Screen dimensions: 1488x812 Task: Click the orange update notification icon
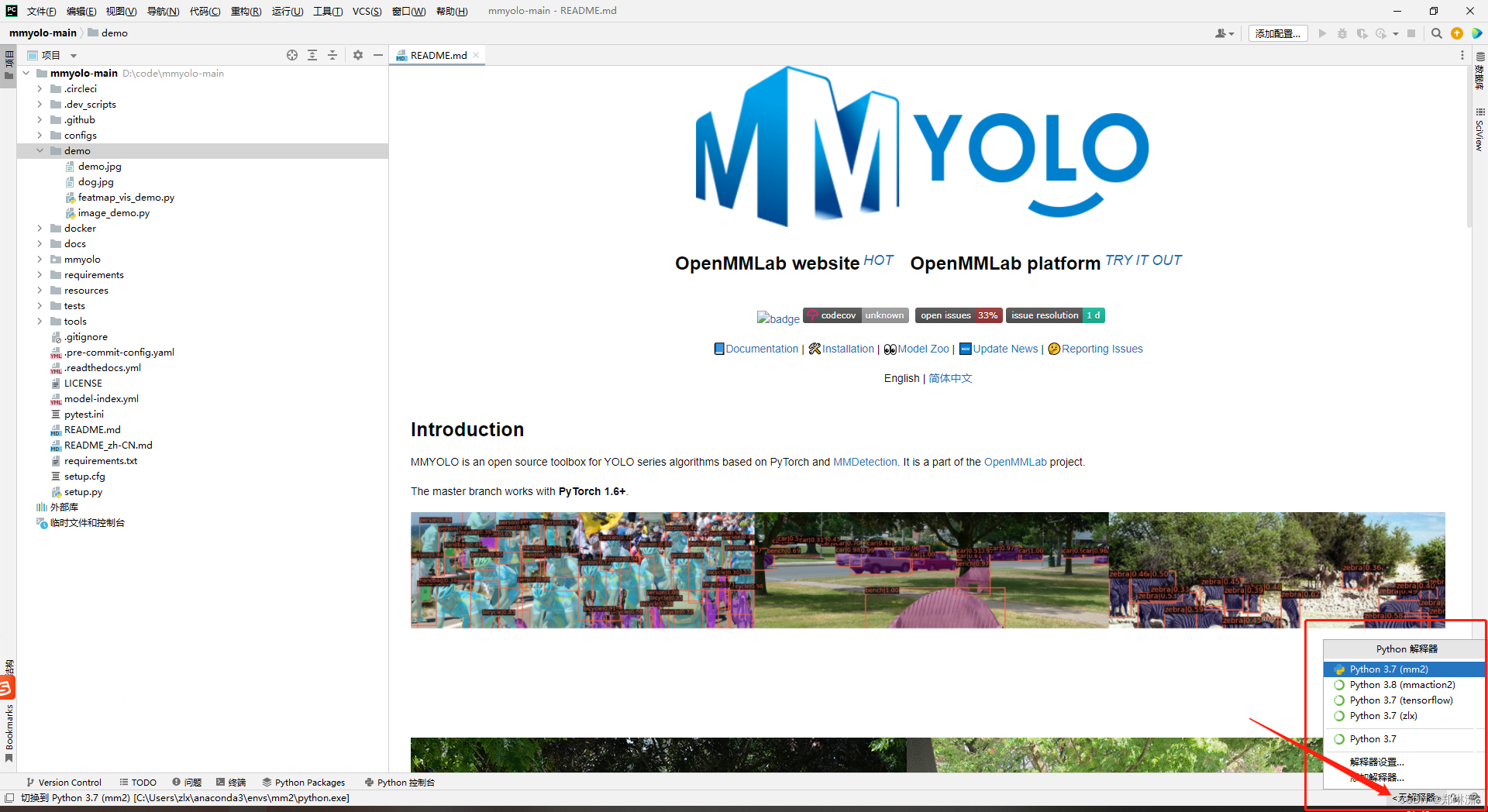click(x=1457, y=33)
